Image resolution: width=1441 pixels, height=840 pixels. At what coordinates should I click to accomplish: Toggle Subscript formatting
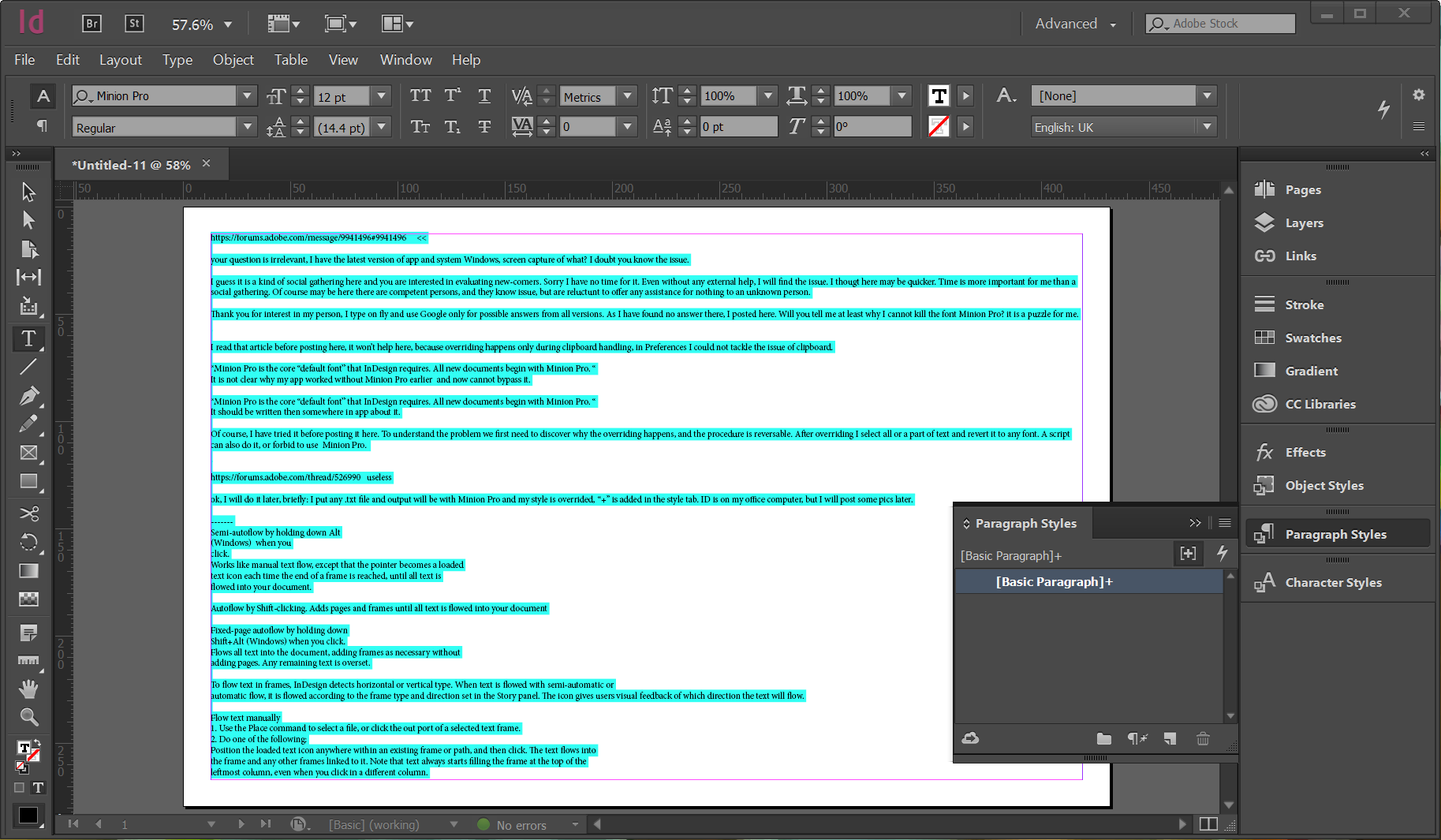(453, 126)
